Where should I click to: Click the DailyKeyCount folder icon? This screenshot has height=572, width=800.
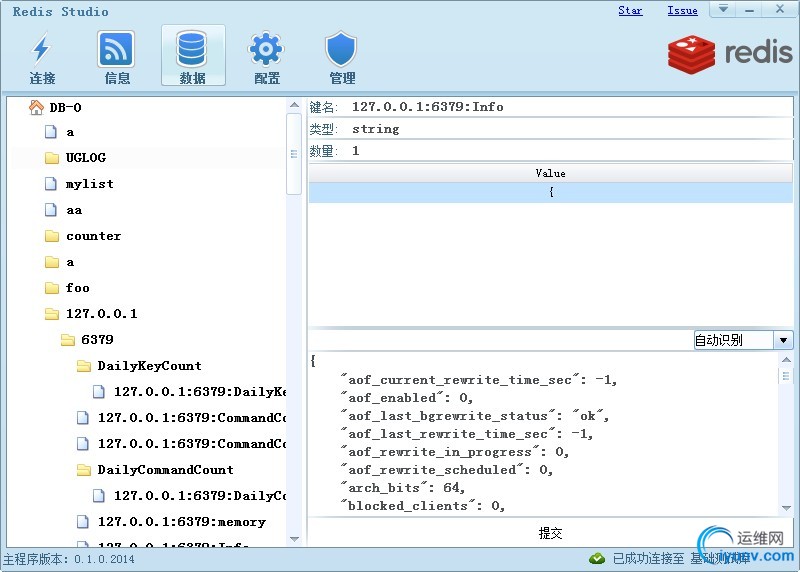point(84,366)
